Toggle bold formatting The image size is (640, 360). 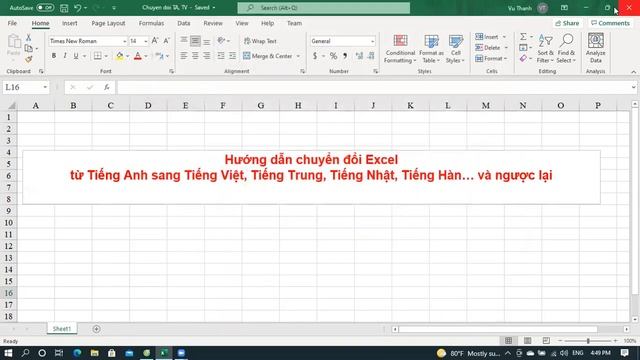53,56
